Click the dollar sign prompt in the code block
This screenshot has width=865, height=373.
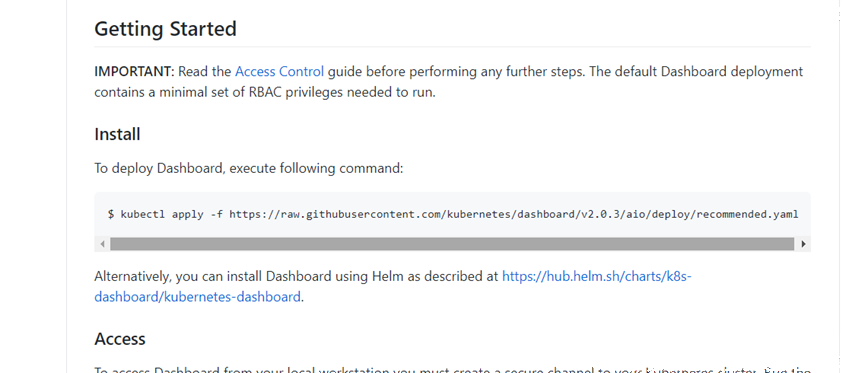tap(111, 215)
